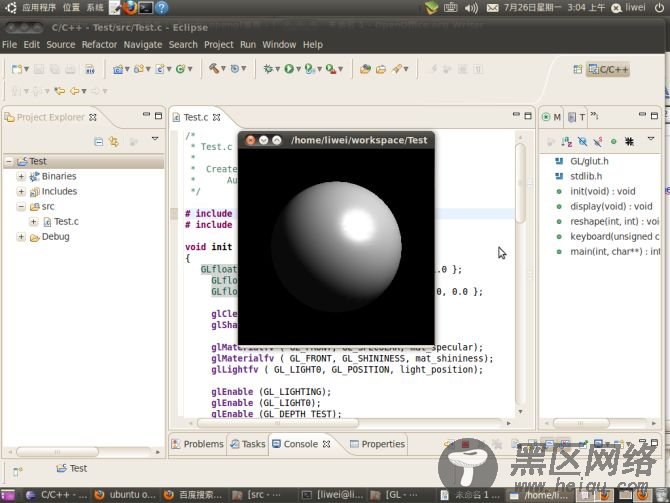Open the Run dropdown arrow
The image size is (670, 503).
coord(298,69)
